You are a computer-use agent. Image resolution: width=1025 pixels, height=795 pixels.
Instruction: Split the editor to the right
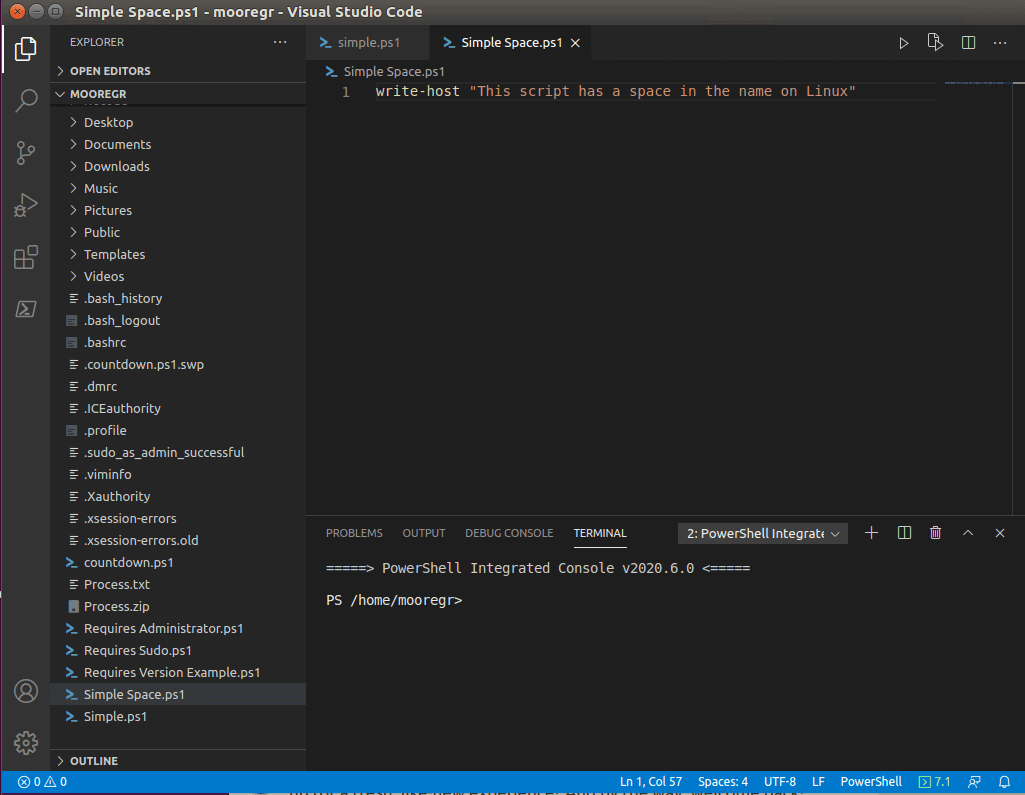tap(968, 42)
